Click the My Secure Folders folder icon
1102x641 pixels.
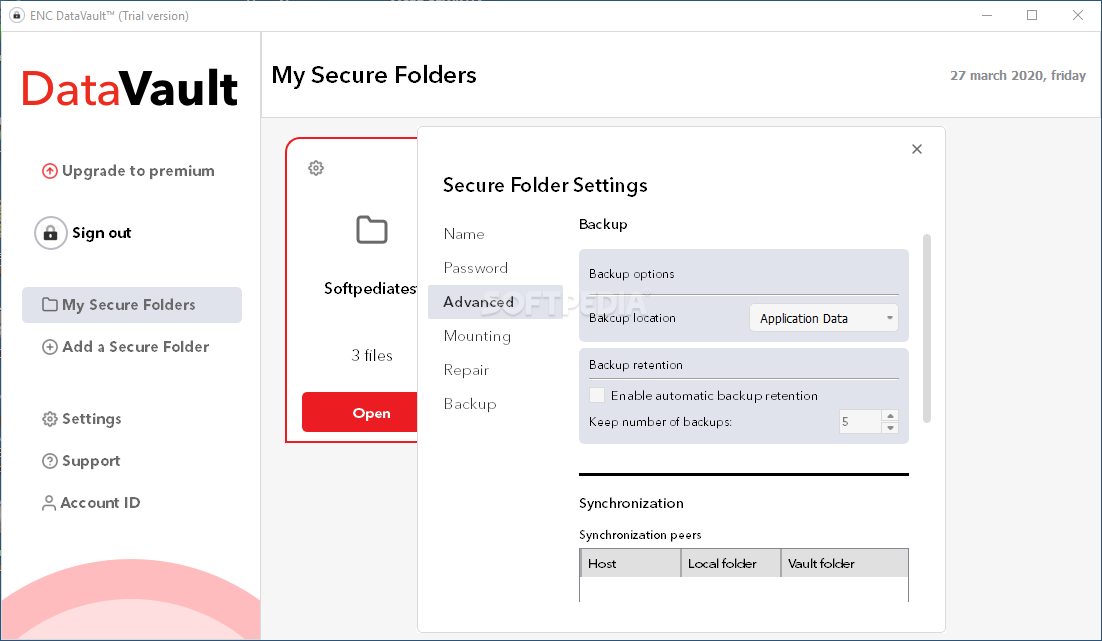tap(49, 304)
